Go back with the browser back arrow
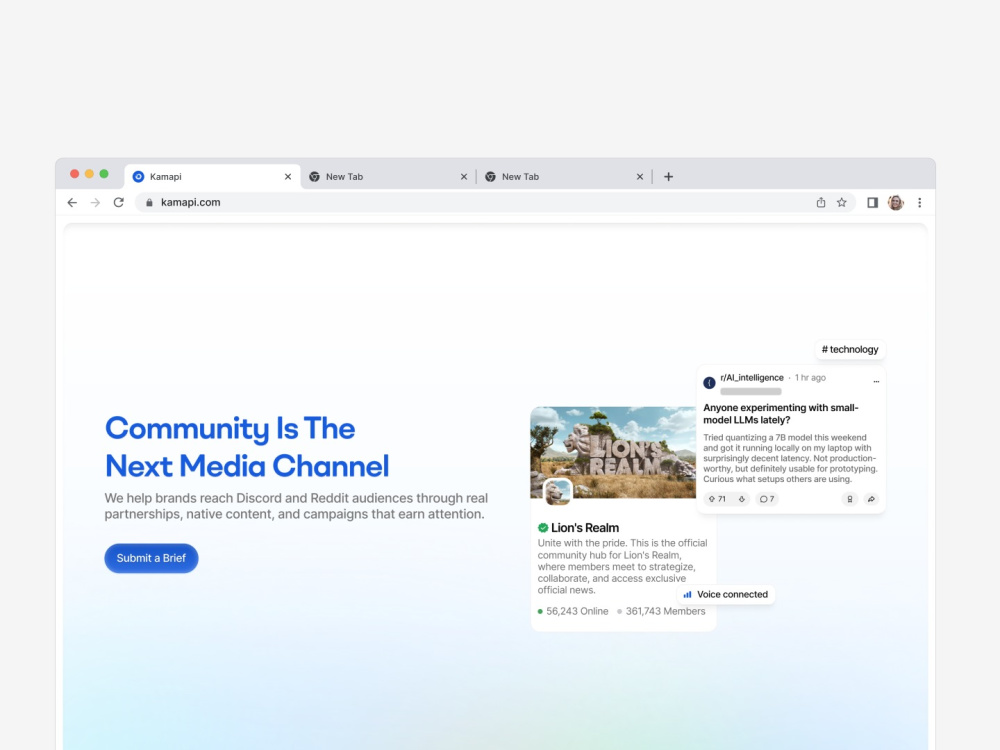The height and width of the screenshot is (750, 1000). (x=72, y=202)
